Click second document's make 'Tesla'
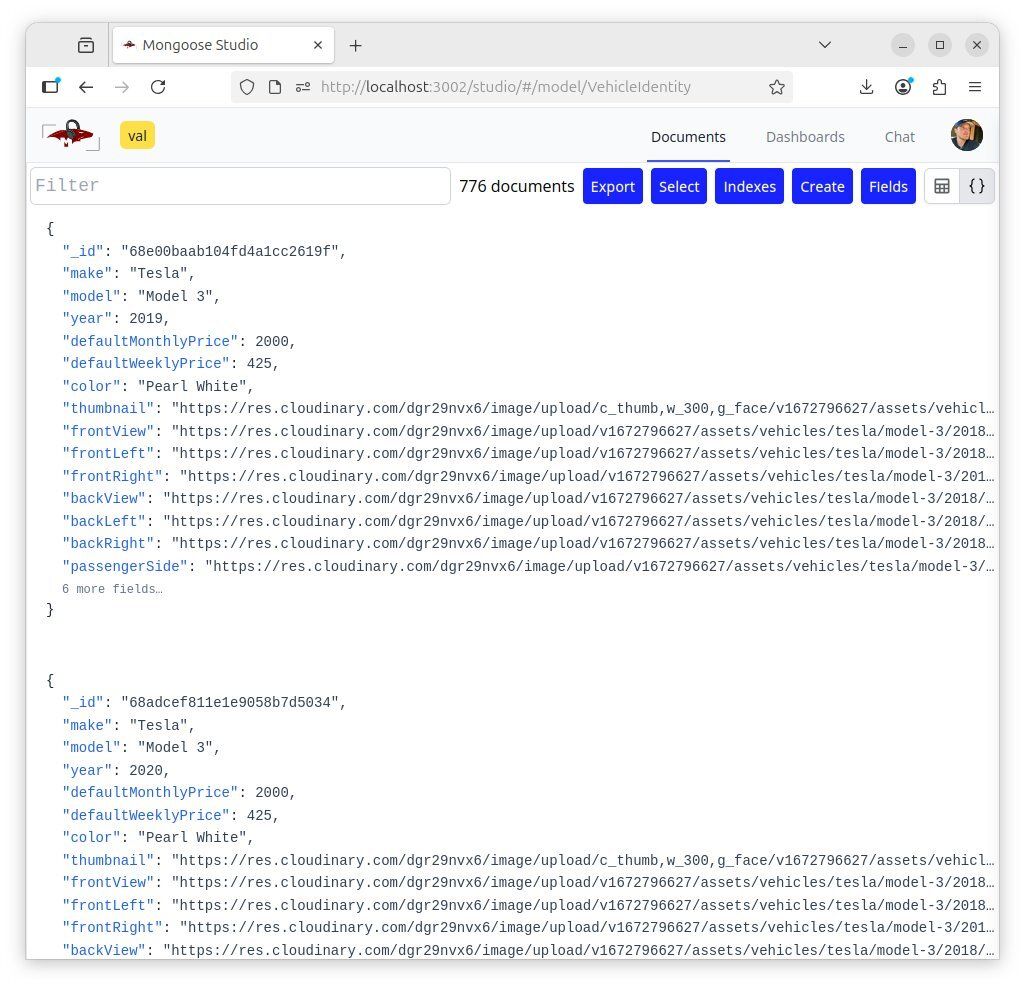This screenshot has height=988, width=1025. click(158, 725)
